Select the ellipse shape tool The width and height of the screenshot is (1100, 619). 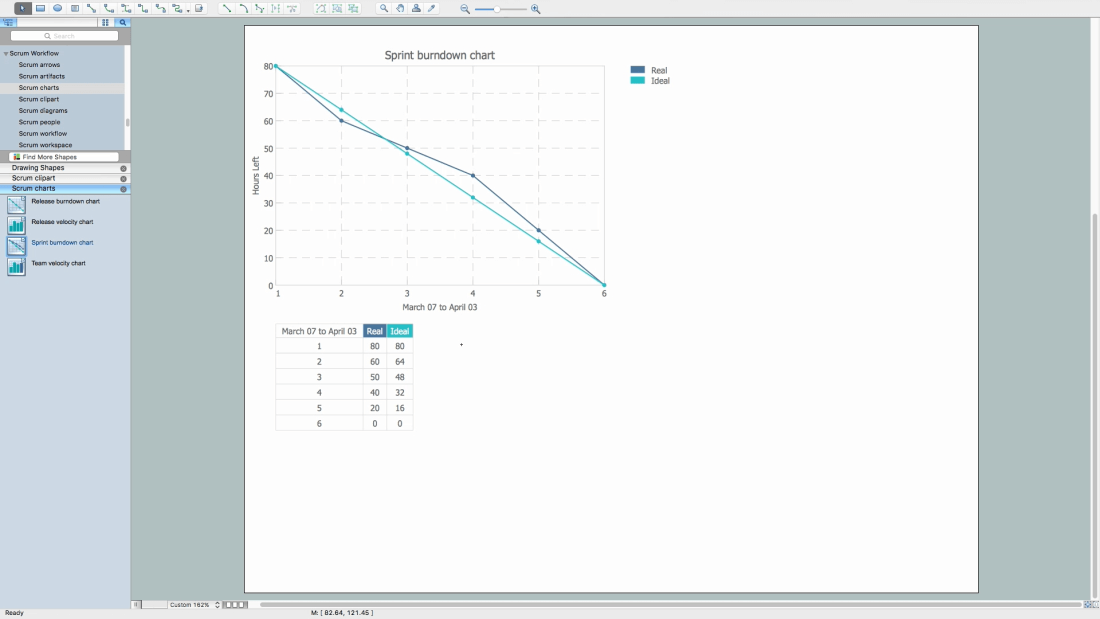[58, 8]
